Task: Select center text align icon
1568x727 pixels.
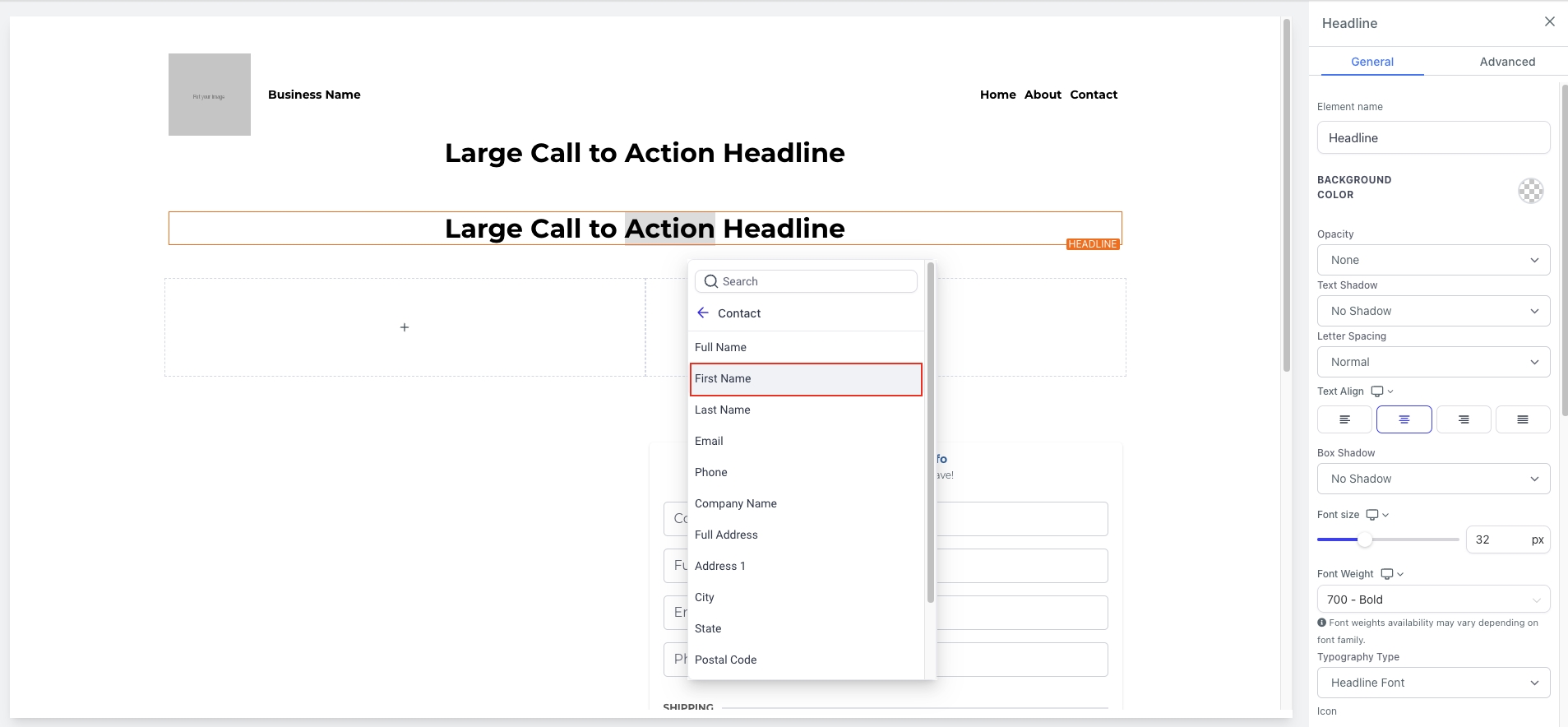Action: click(x=1404, y=419)
